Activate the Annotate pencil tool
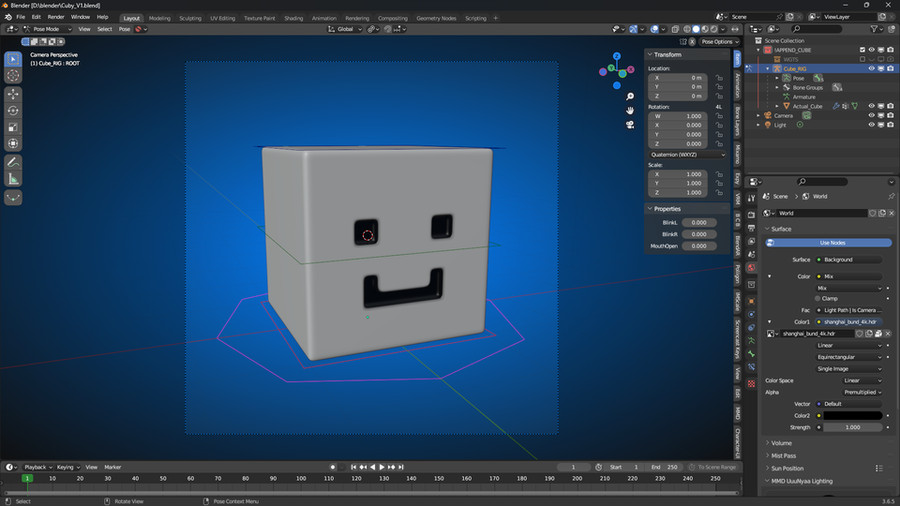900x506 pixels. (13, 163)
